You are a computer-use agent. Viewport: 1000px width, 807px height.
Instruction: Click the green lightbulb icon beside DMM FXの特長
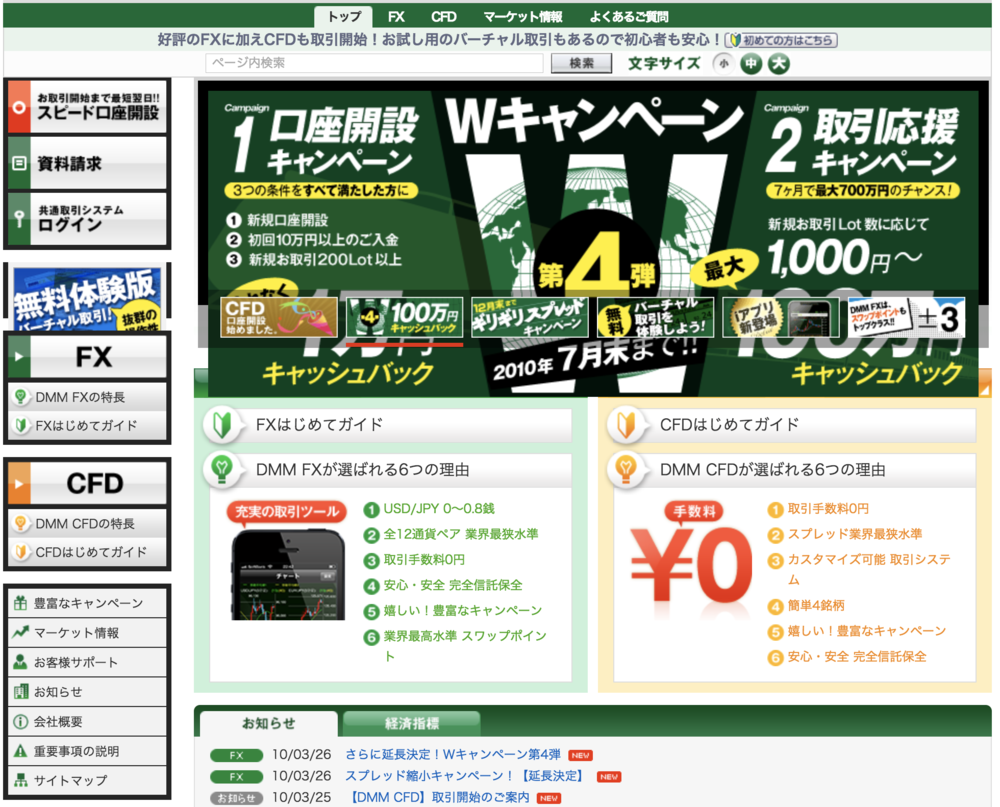pos(20,397)
